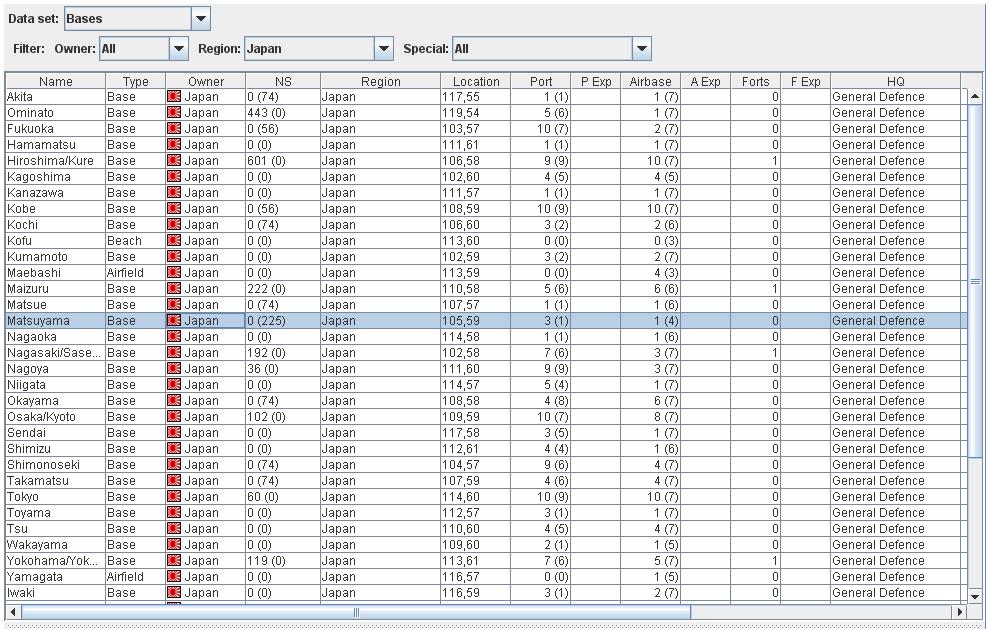Viewport: 988px width, 629px height.
Task: Select the Shimonoseki base name
Action: 43,465
